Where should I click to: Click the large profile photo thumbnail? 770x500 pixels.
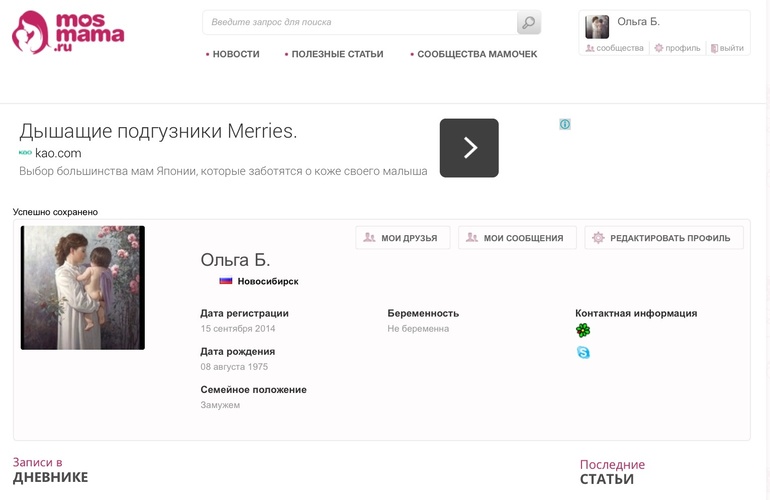(83, 288)
